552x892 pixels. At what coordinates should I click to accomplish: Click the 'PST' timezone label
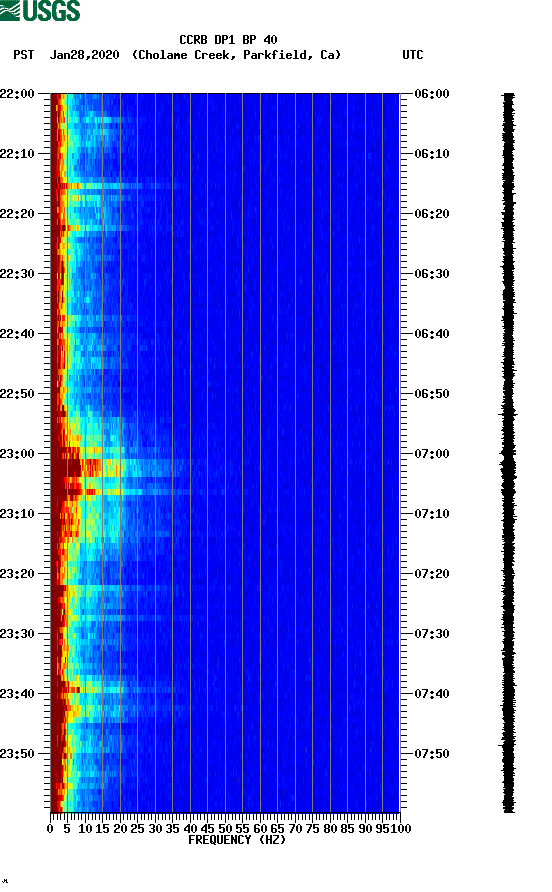click(24, 55)
